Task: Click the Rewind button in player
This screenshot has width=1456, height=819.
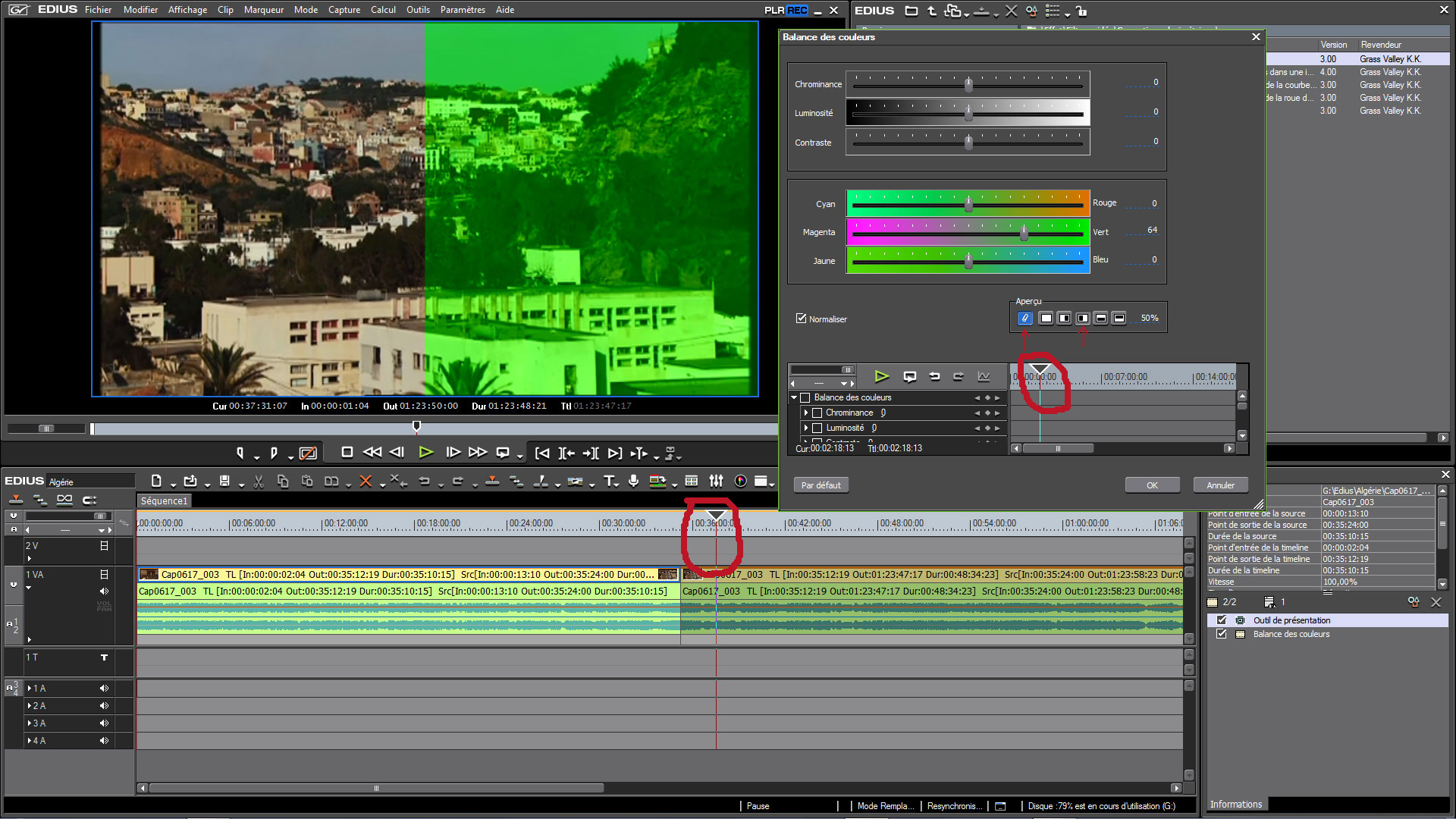Action: tap(372, 452)
